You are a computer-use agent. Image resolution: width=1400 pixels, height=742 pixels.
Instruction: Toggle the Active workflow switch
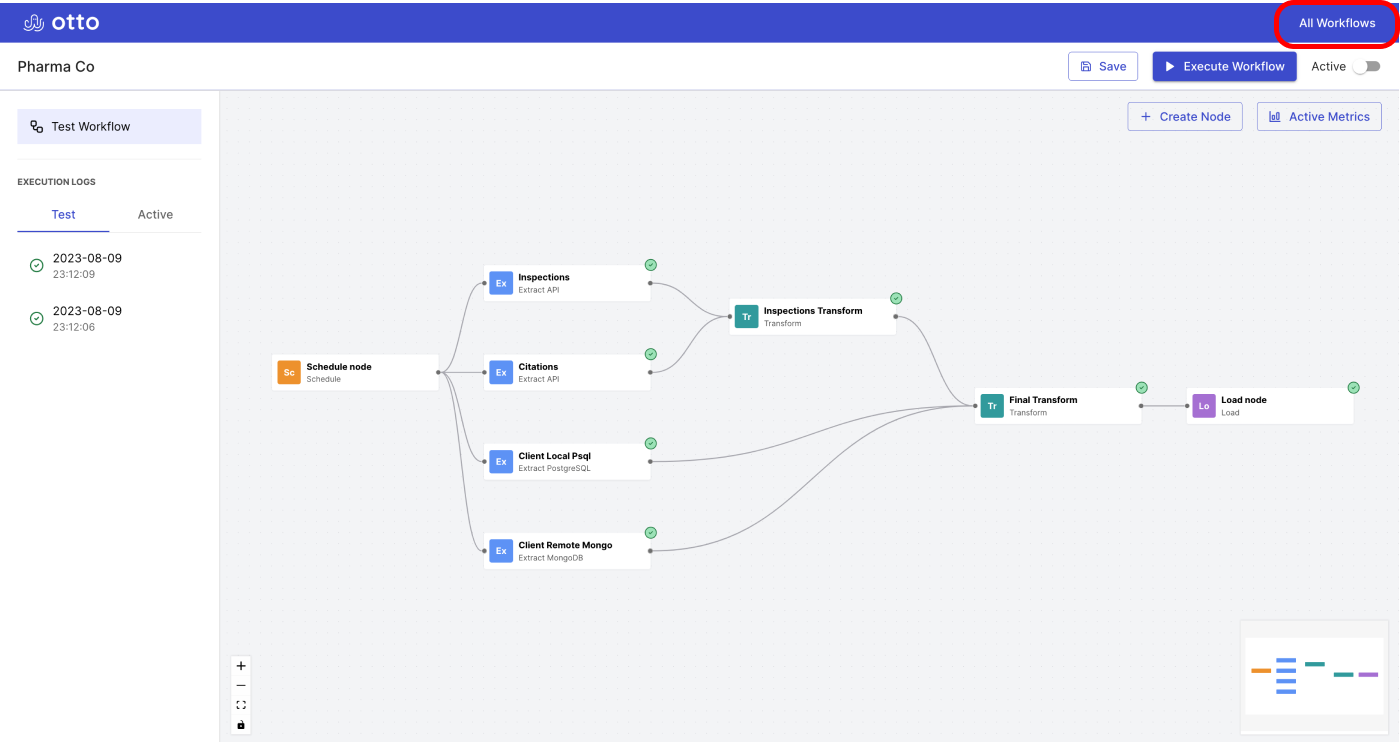click(x=1366, y=66)
